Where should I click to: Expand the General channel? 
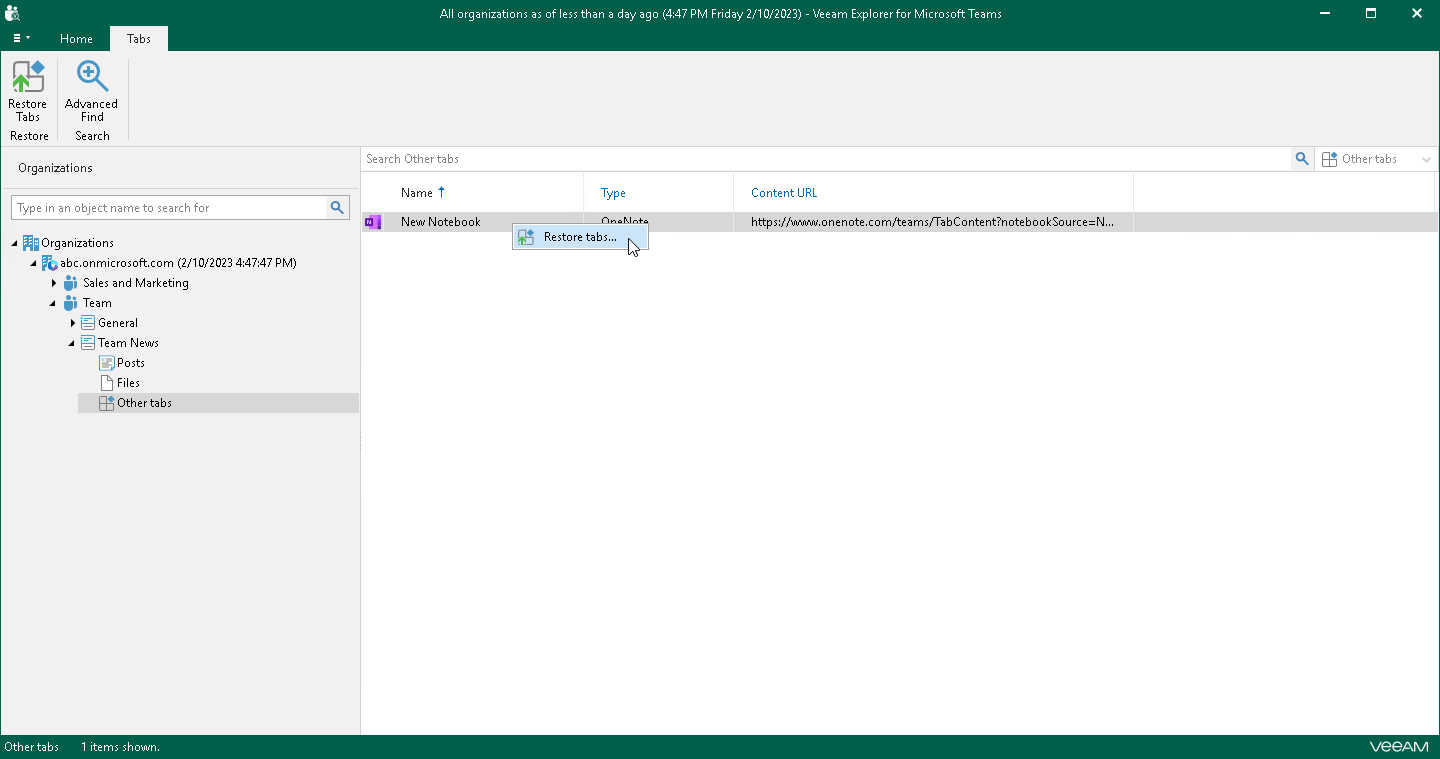[x=73, y=323]
